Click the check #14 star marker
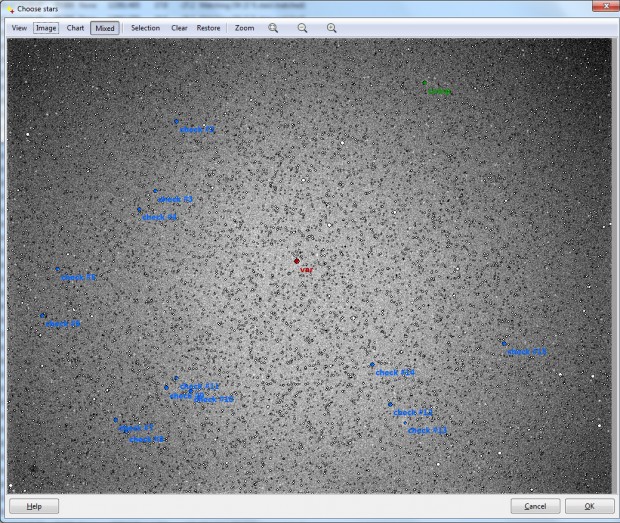620x523 pixels. pyautogui.click(x=372, y=364)
